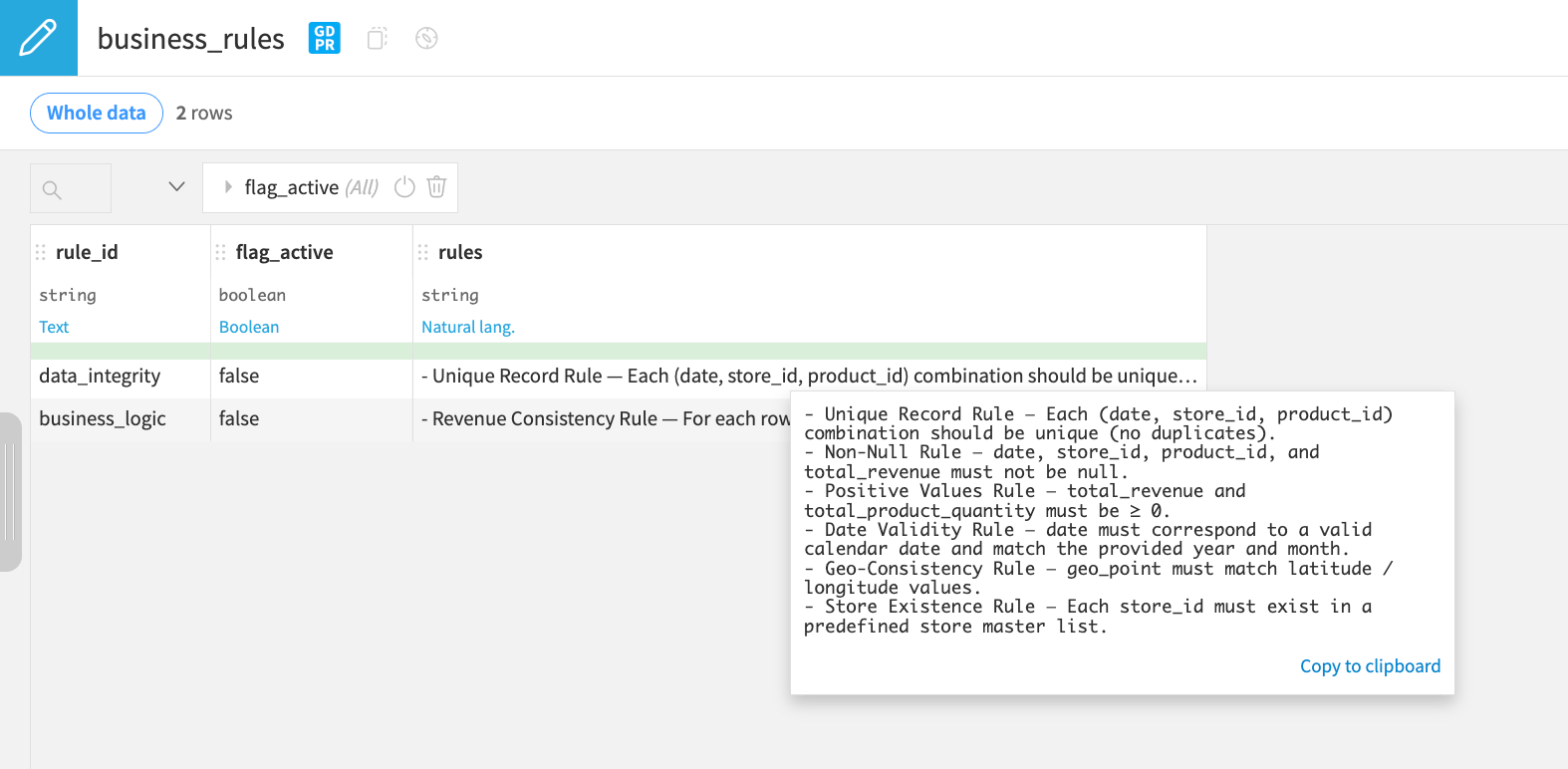Expand the flag_active filter disclosure triangle
The image size is (1568, 769).
coord(227,187)
